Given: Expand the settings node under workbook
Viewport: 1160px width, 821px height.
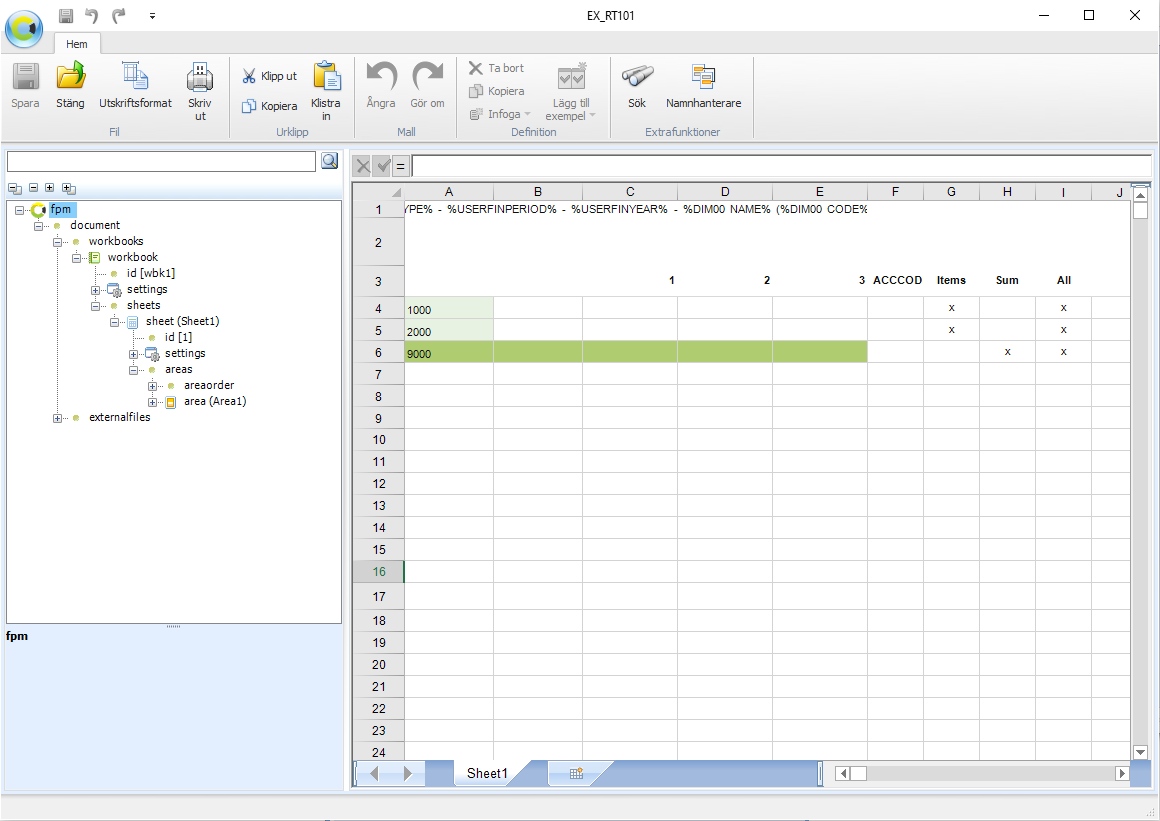Looking at the screenshot, I should pyautogui.click(x=95, y=290).
